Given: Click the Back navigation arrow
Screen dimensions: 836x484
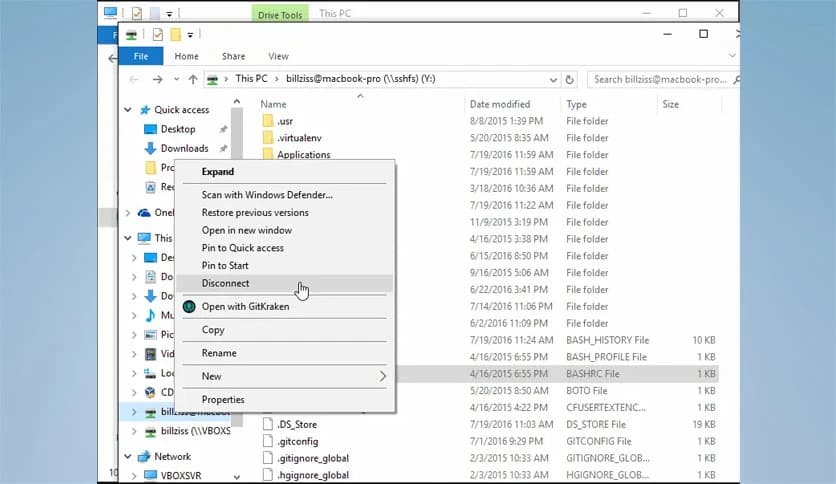Looking at the screenshot, I should (x=134, y=79).
